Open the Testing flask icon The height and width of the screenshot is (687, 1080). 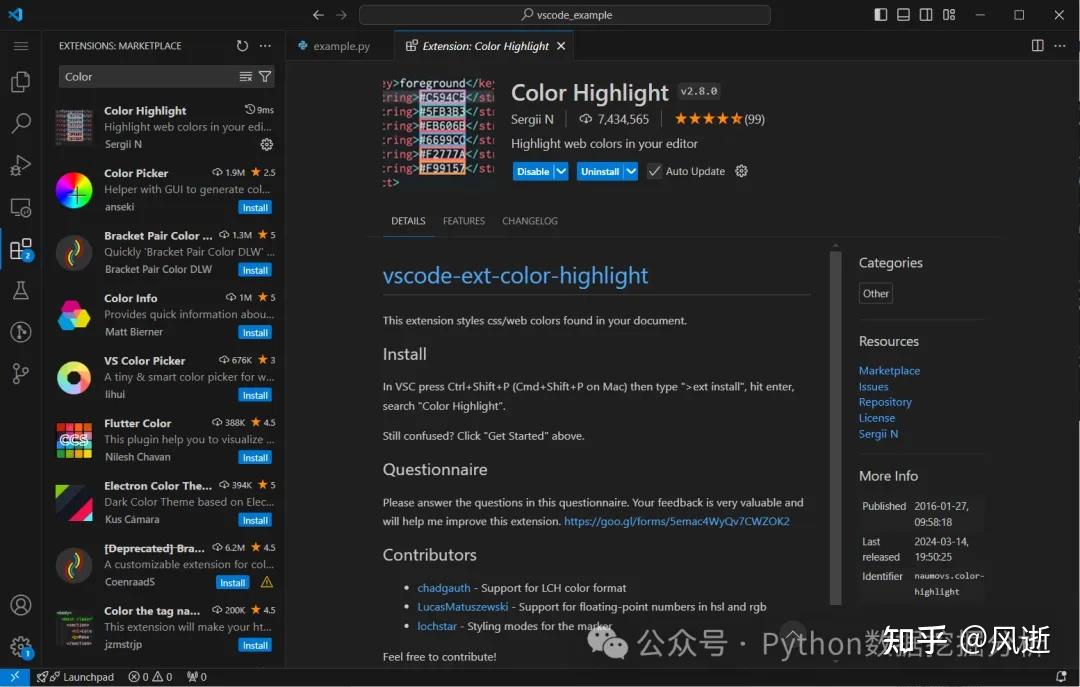(21, 290)
